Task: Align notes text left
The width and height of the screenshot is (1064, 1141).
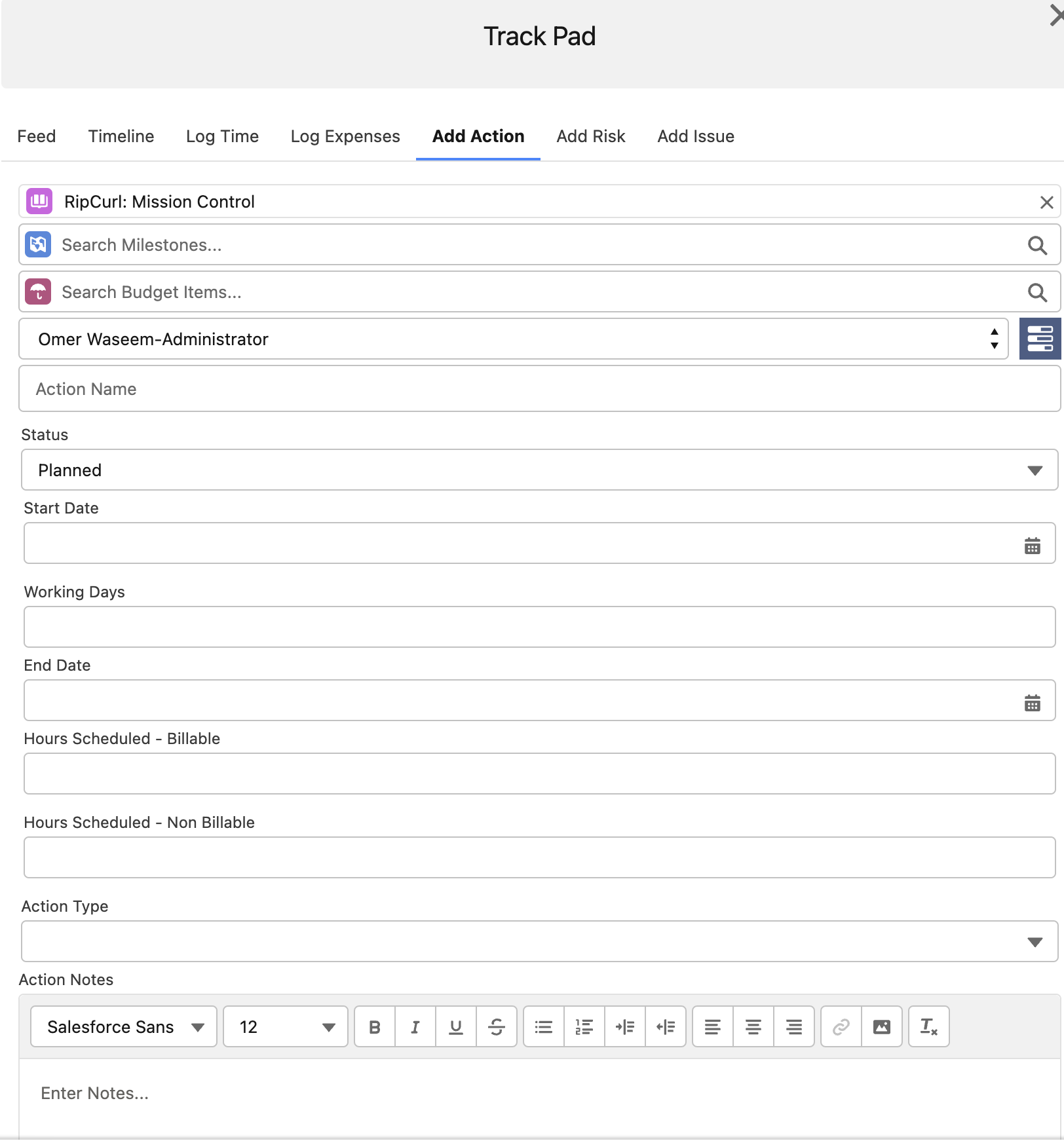Action: click(713, 1027)
